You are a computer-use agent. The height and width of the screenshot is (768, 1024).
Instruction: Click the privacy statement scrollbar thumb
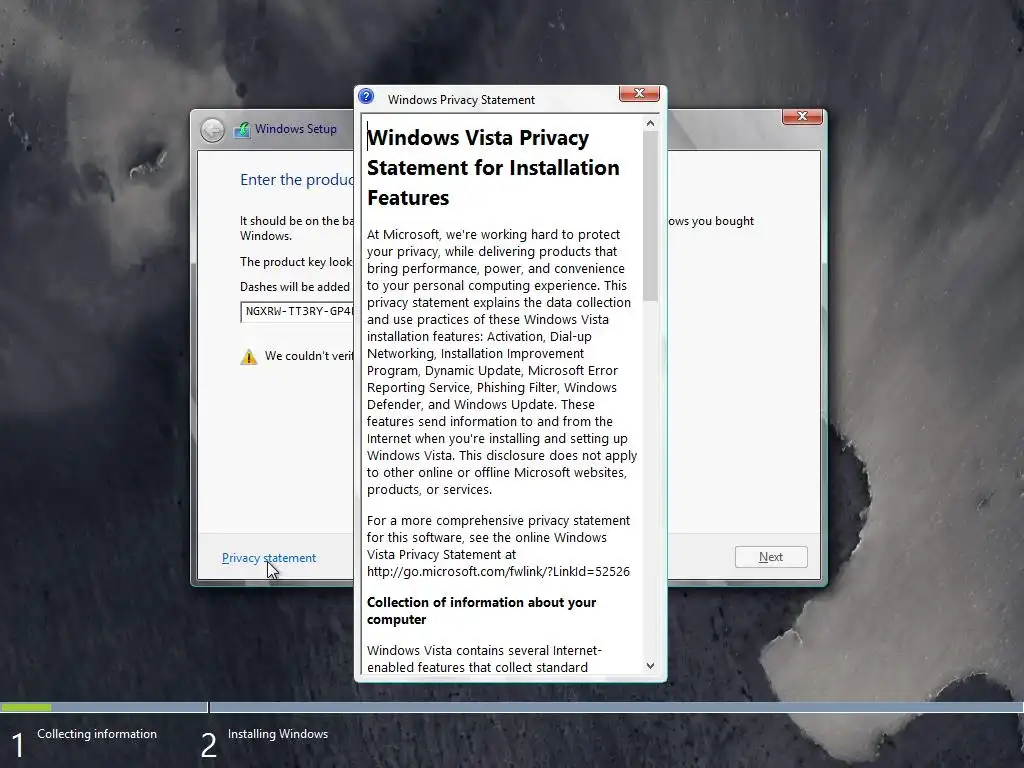(650, 216)
